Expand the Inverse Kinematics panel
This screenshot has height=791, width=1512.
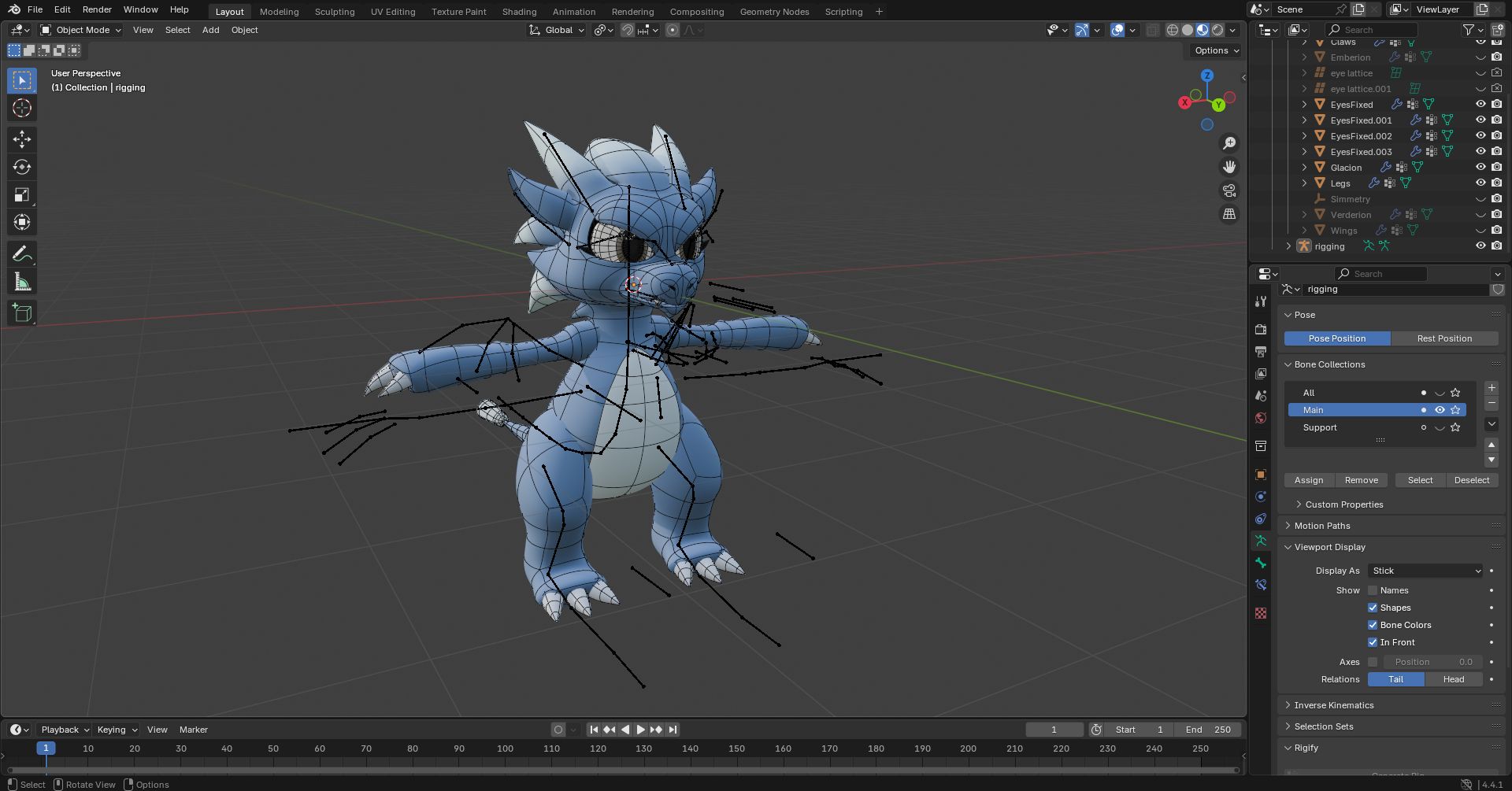[1333, 705]
